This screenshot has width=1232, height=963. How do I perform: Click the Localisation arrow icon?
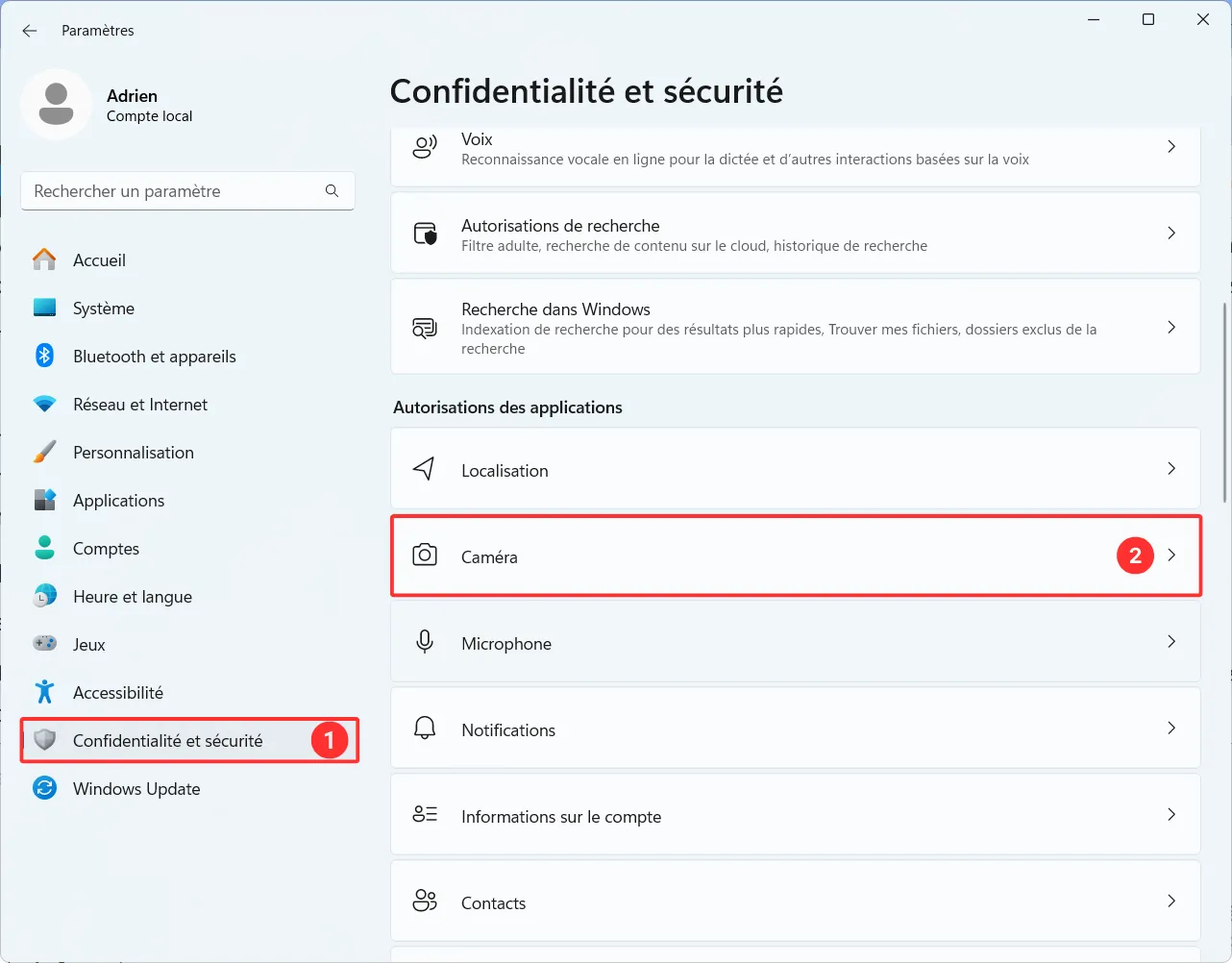coord(424,468)
